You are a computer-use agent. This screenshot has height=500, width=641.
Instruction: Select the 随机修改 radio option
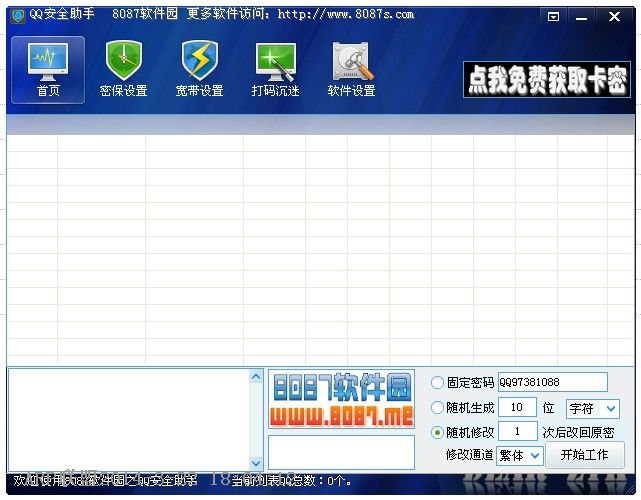click(x=437, y=433)
